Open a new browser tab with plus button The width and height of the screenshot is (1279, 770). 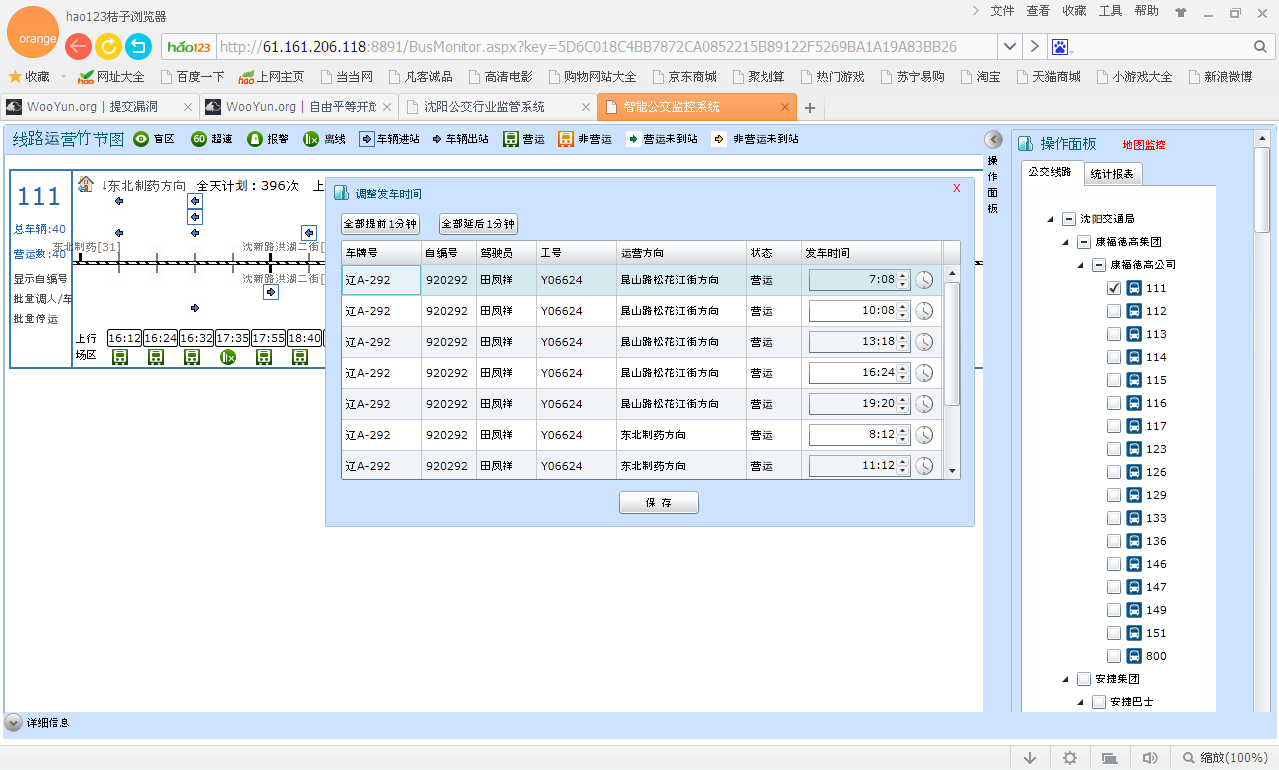pyautogui.click(x=810, y=108)
